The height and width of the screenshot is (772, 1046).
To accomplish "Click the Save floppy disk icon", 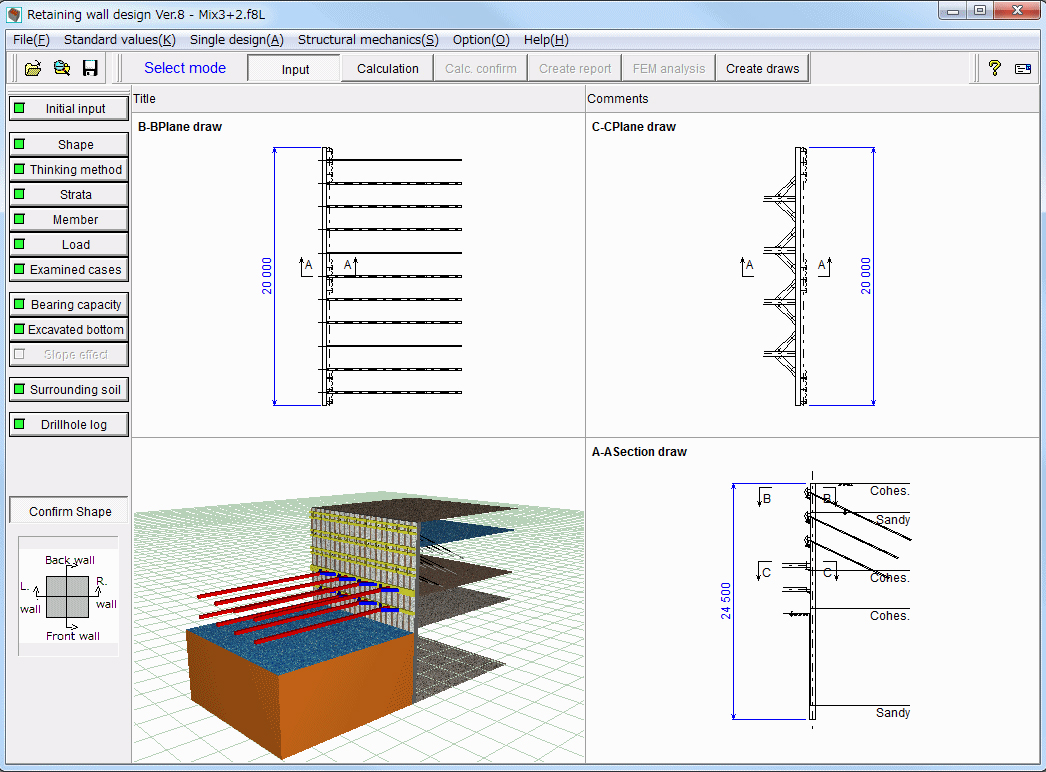I will coord(90,68).
